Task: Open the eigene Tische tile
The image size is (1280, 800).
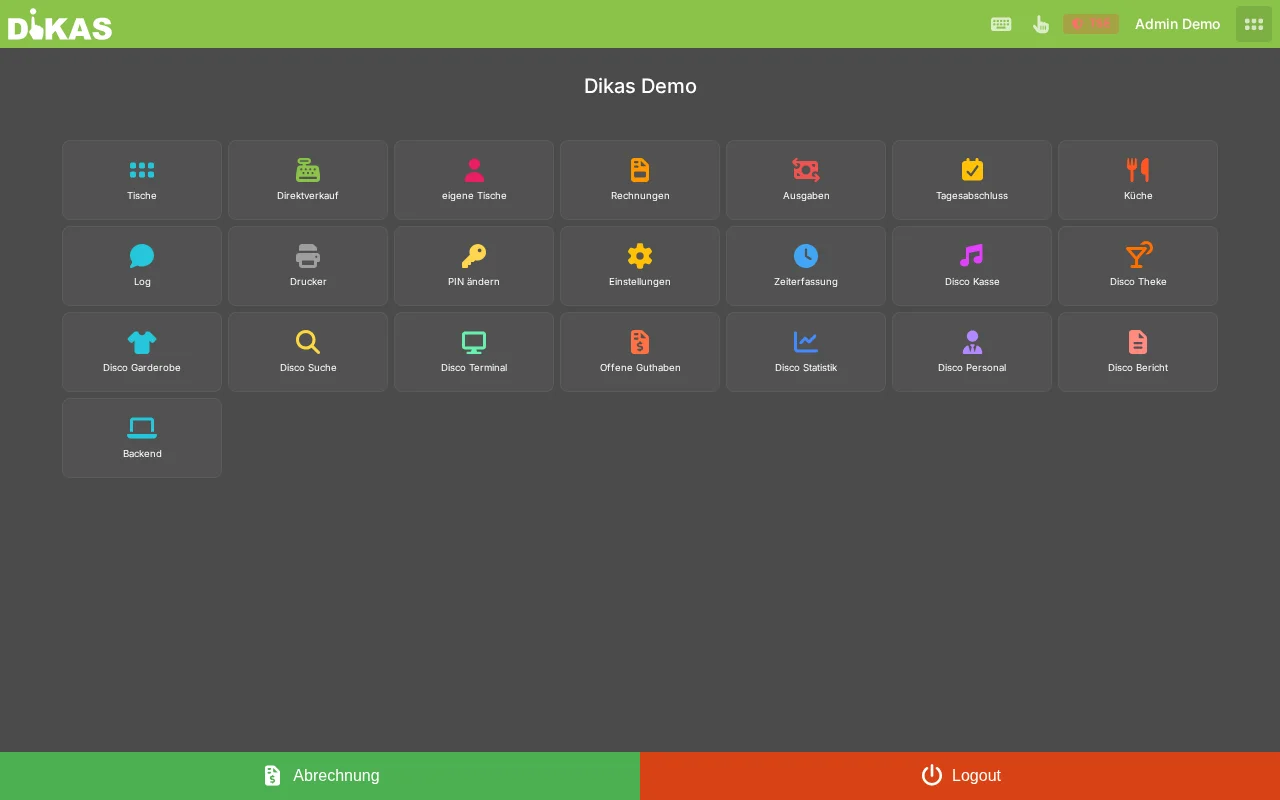Action: point(474,180)
